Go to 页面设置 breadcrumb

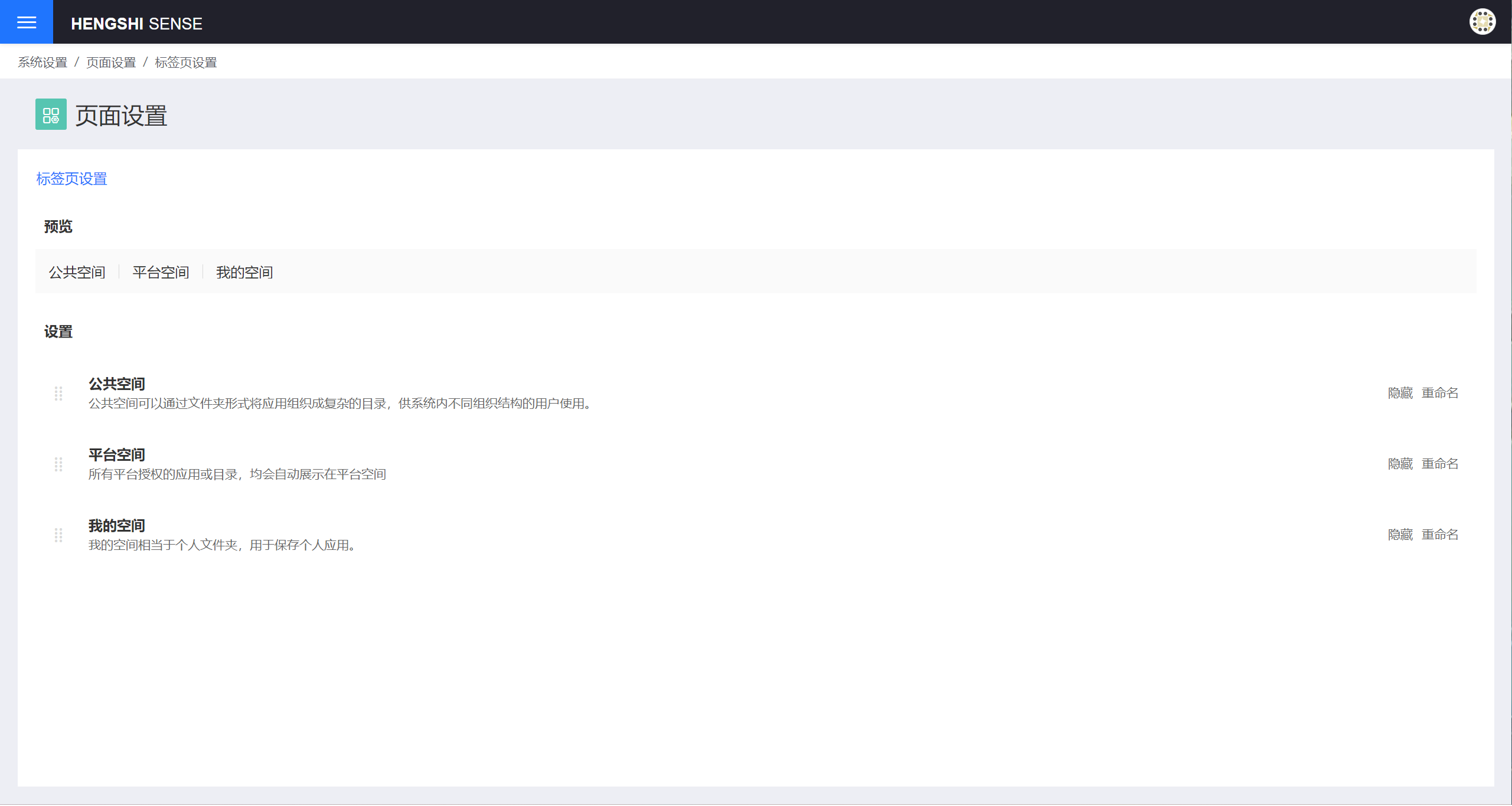[x=111, y=63]
